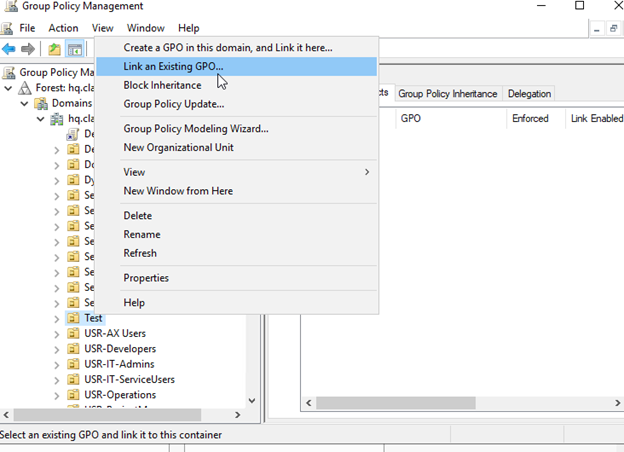The width and height of the screenshot is (624, 452).
Task: Choose New Organizational Unit
Action: (236, 147)
